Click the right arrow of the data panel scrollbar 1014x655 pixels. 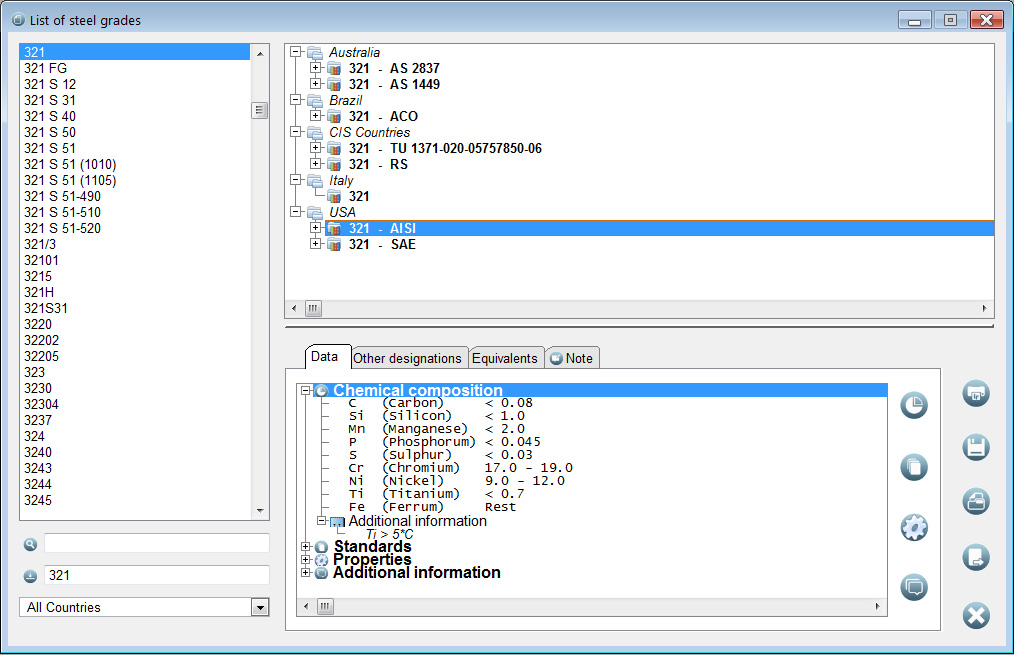878,607
